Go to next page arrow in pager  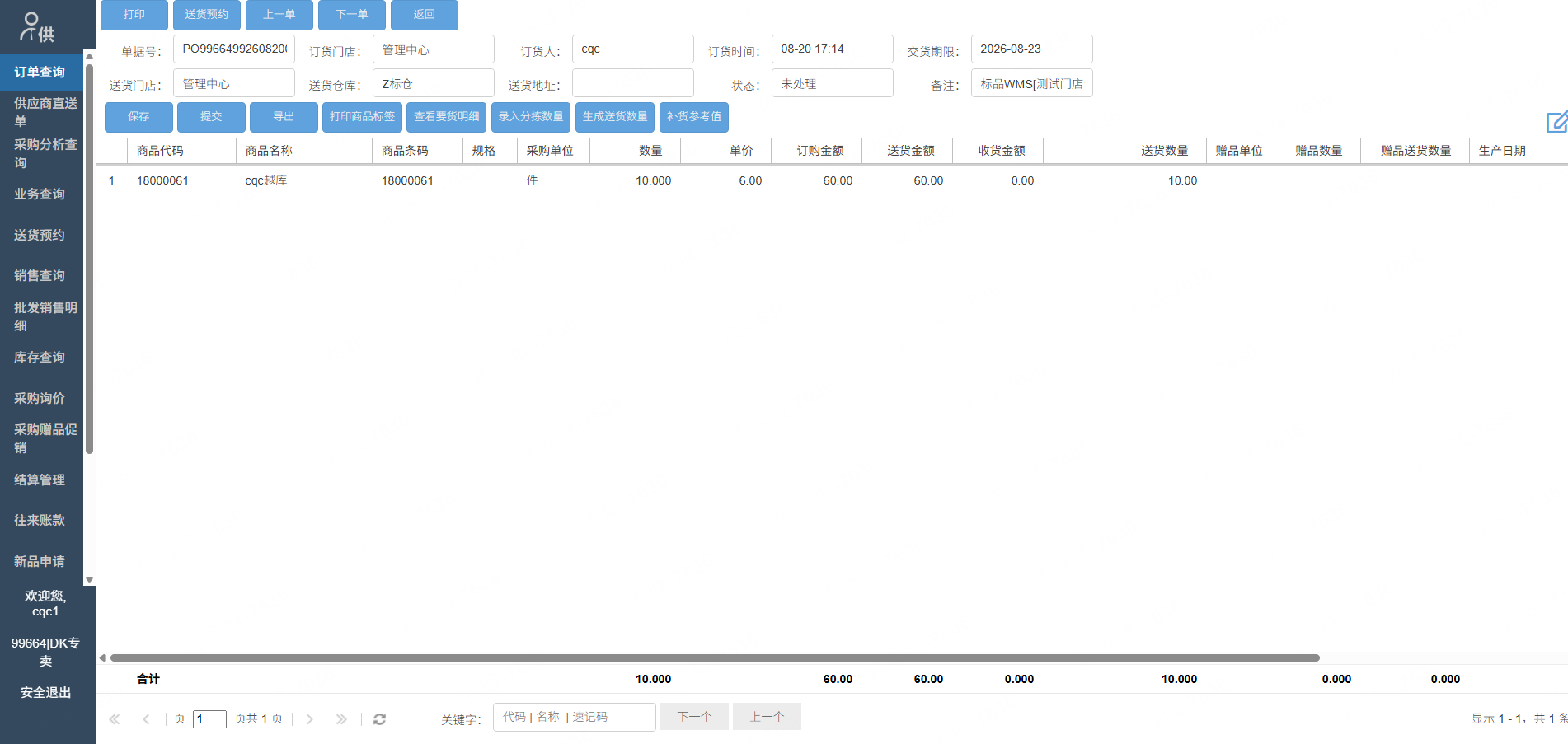pyautogui.click(x=310, y=719)
